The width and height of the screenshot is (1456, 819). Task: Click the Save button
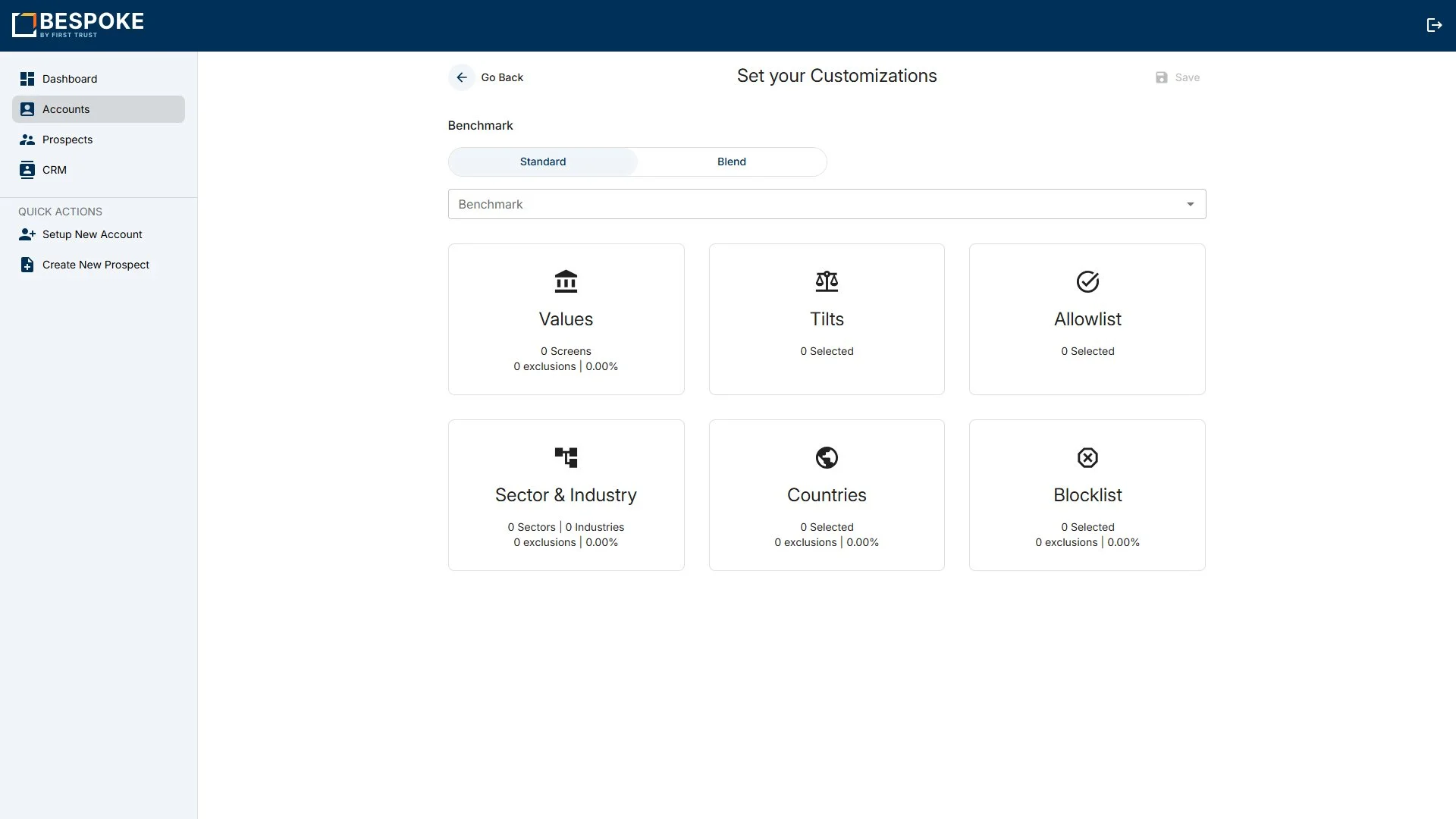click(x=1177, y=77)
